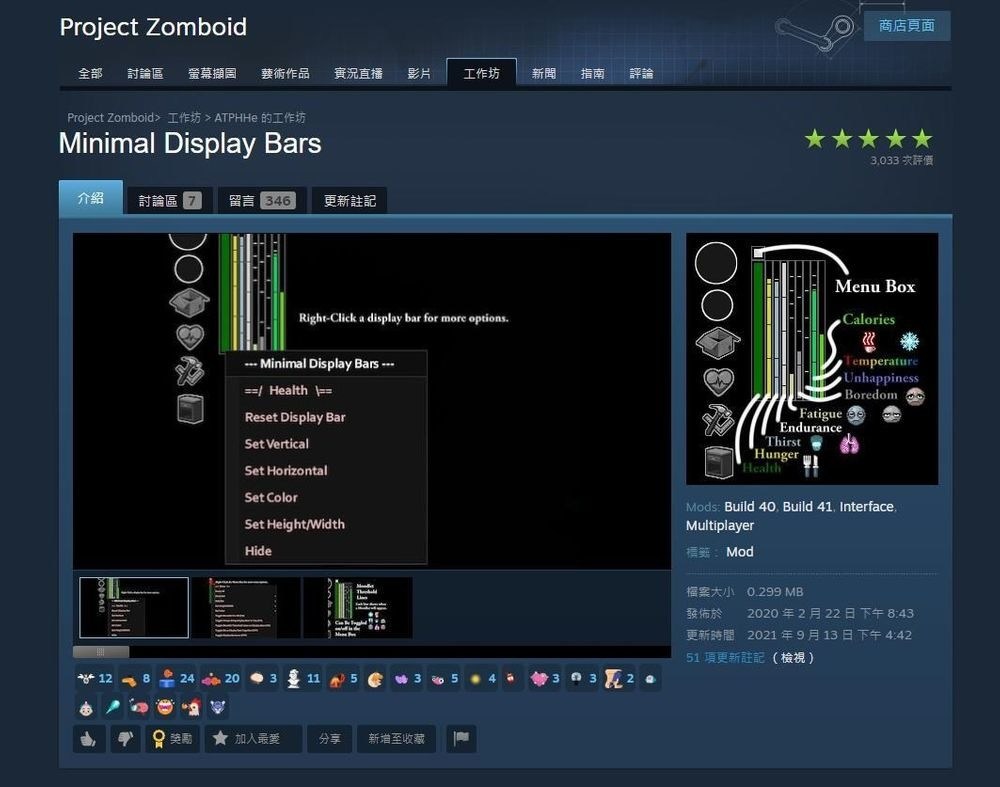This screenshot has width=1000, height=787.
Task: Open the Build 41 tag link
Action: (807, 507)
